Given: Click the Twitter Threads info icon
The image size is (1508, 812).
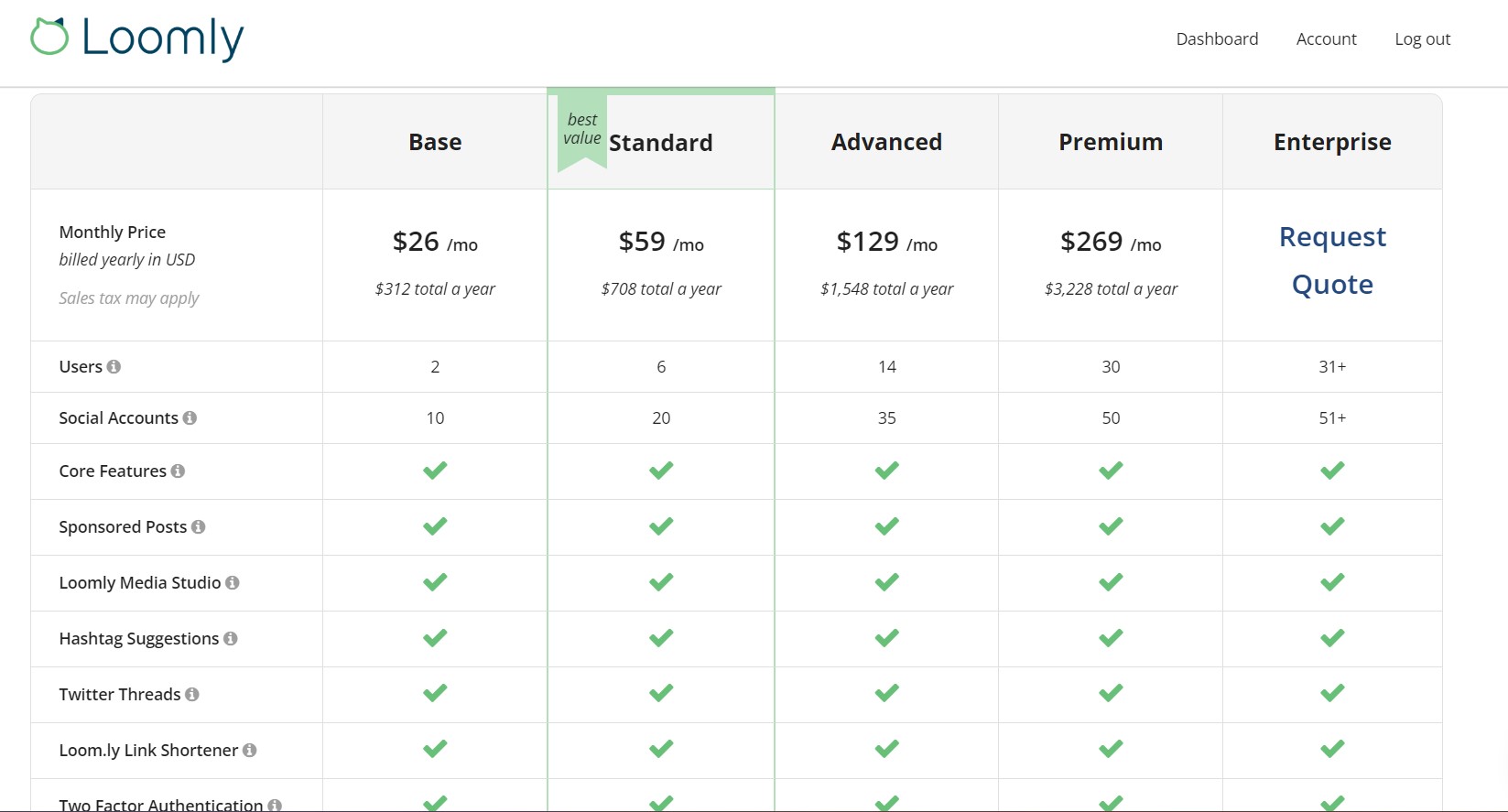Looking at the screenshot, I should 192,694.
